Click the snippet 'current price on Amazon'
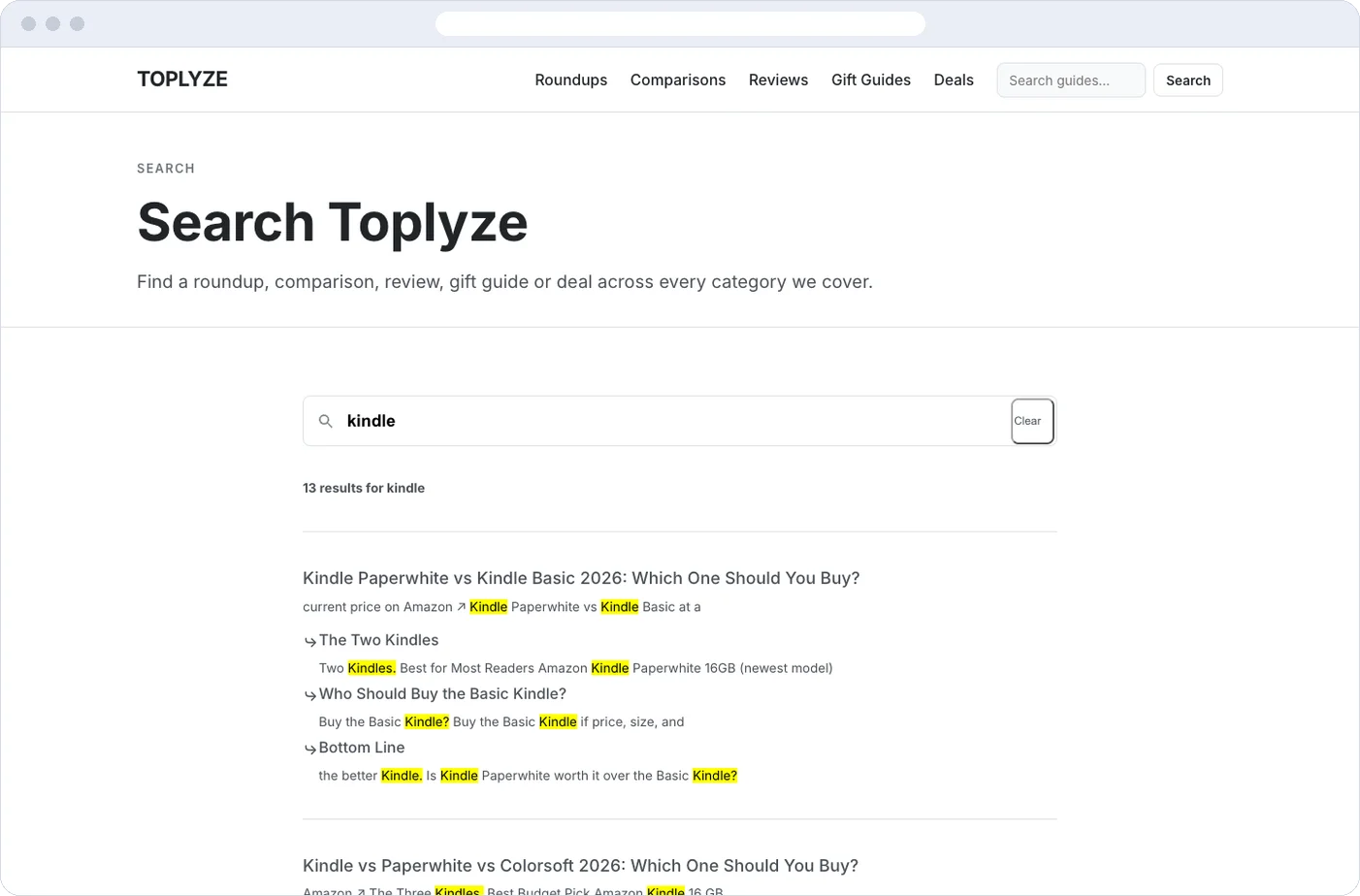Viewport: 1360px width, 896px height. 377,607
